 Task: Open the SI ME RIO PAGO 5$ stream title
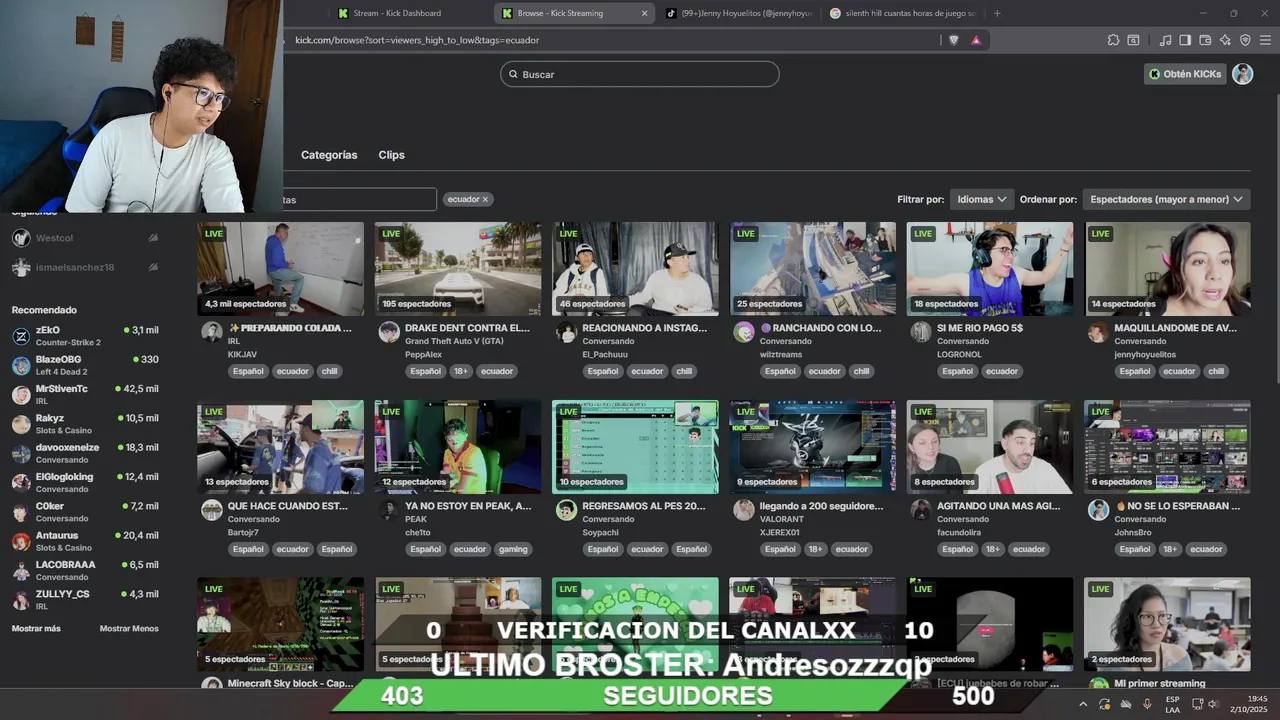(x=980, y=328)
